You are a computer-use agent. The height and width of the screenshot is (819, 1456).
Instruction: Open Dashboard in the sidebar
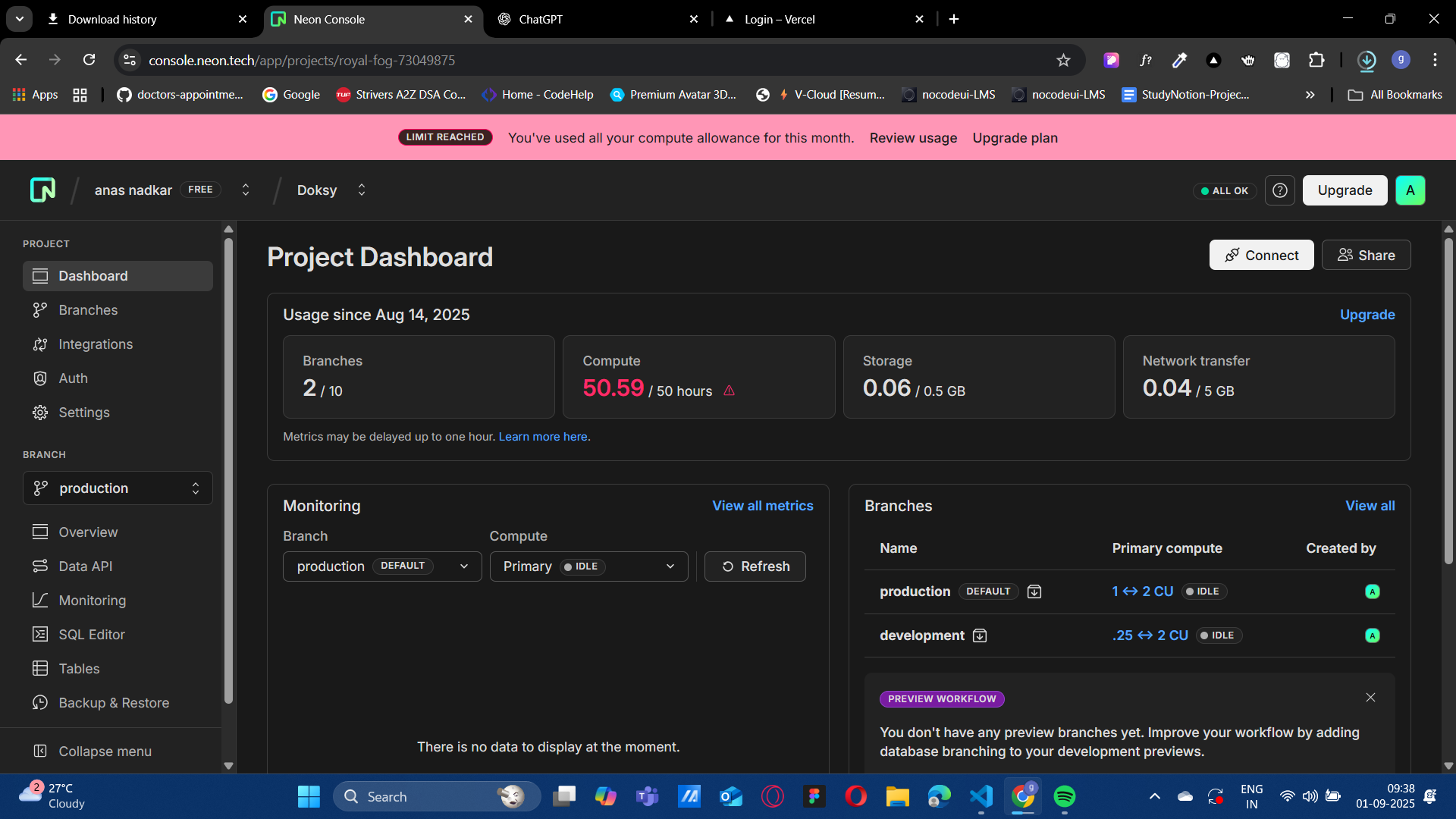click(118, 276)
